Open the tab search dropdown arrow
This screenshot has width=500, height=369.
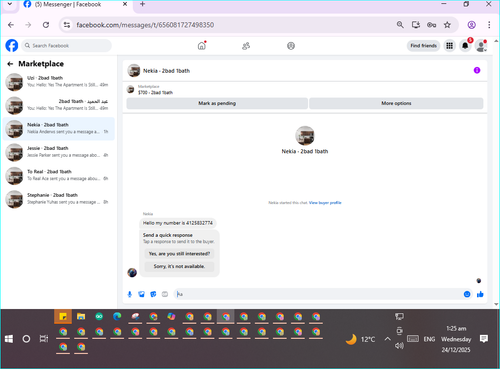pos(10,4)
